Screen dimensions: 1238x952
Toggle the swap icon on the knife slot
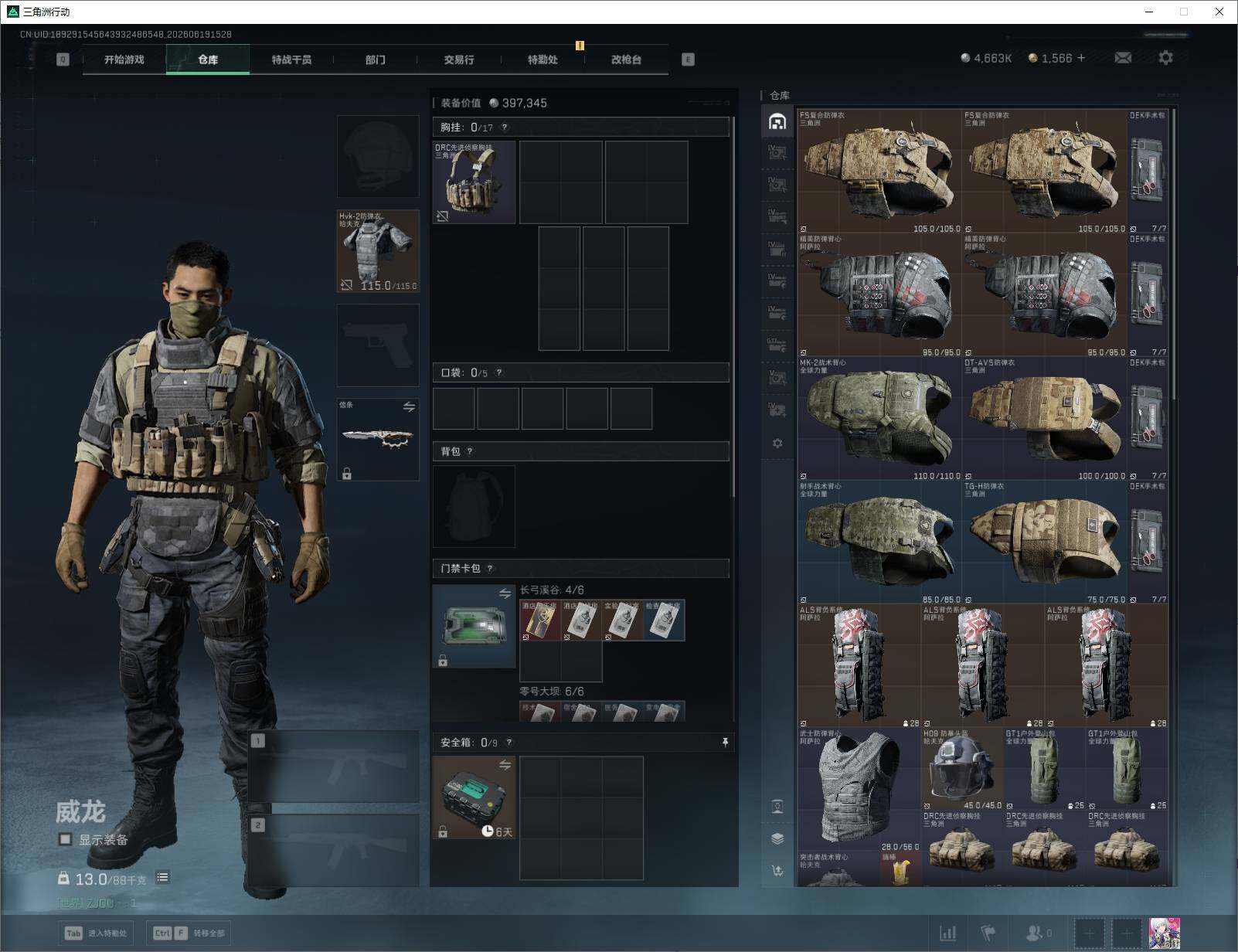click(409, 406)
